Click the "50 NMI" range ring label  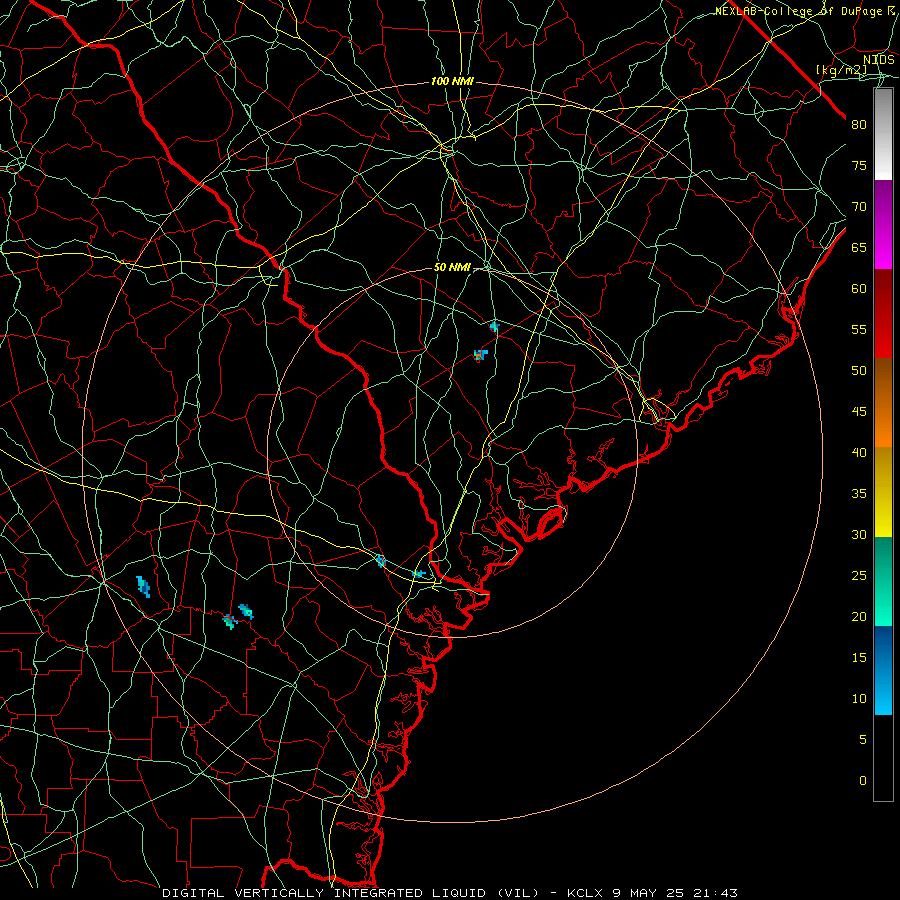452,267
